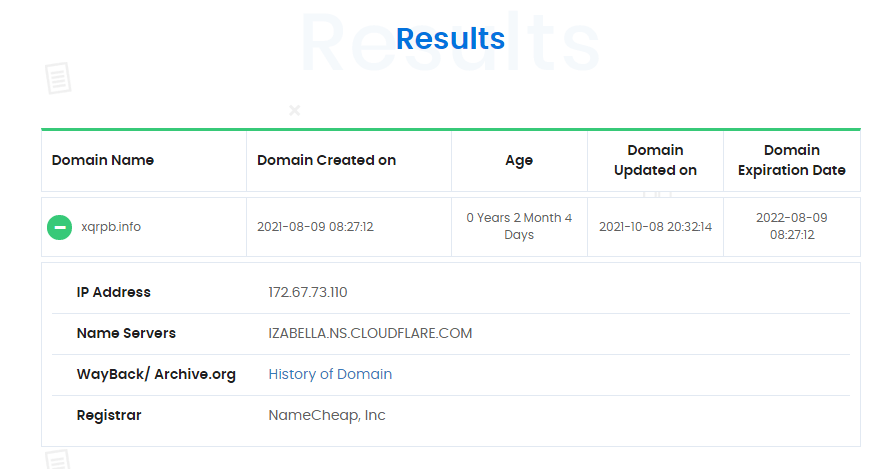Select the NameCheap, Inc registrar value
The image size is (885, 469).
(x=327, y=415)
